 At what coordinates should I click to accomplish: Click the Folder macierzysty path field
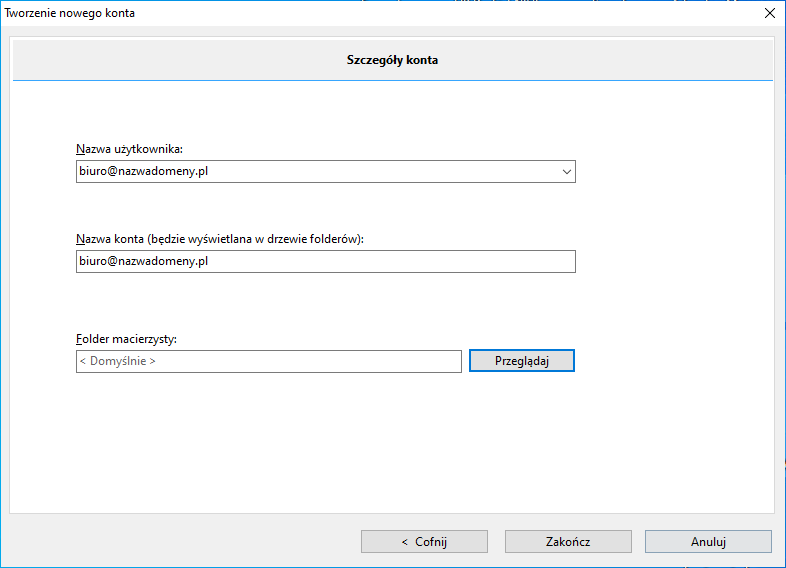point(269,361)
